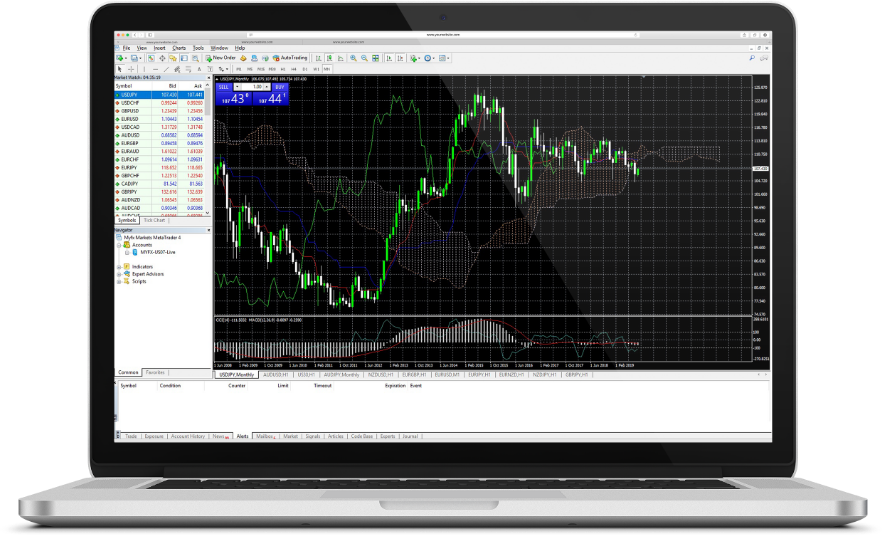This screenshot has width=882, height=535.
Task: Open the Indicators list dropdown icon
Action: (415, 58)
